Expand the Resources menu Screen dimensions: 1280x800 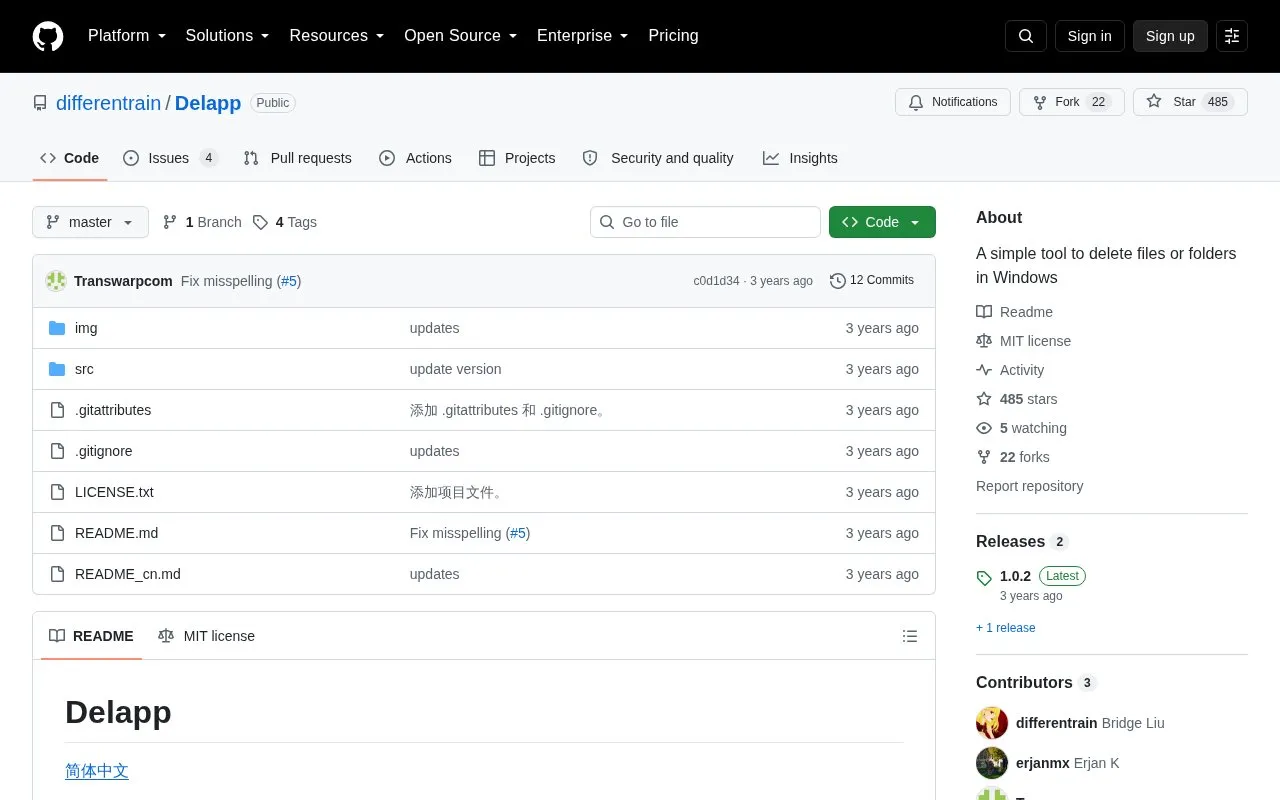click(337, 36)
